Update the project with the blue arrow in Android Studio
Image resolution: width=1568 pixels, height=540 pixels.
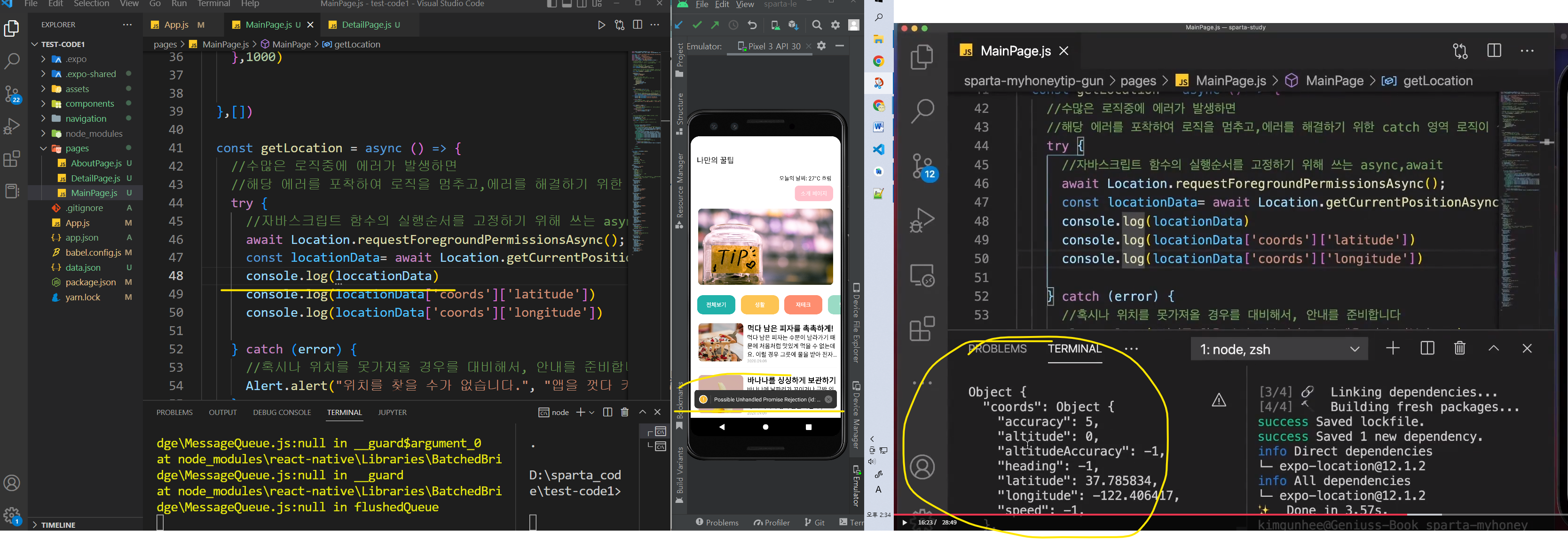coord(679,25)
